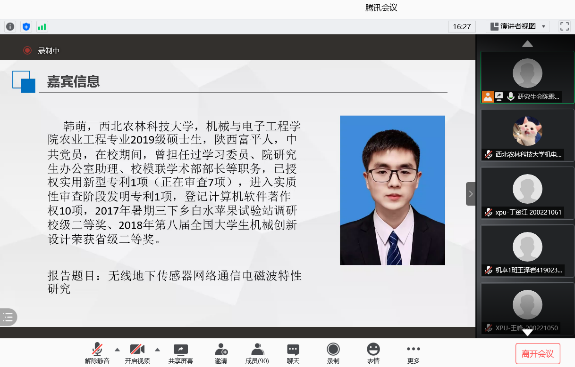Viewport: 575px width, 367px height.
Task: Click Leave Meeting (离开会议) button
Action: click(x=538, y=354)
